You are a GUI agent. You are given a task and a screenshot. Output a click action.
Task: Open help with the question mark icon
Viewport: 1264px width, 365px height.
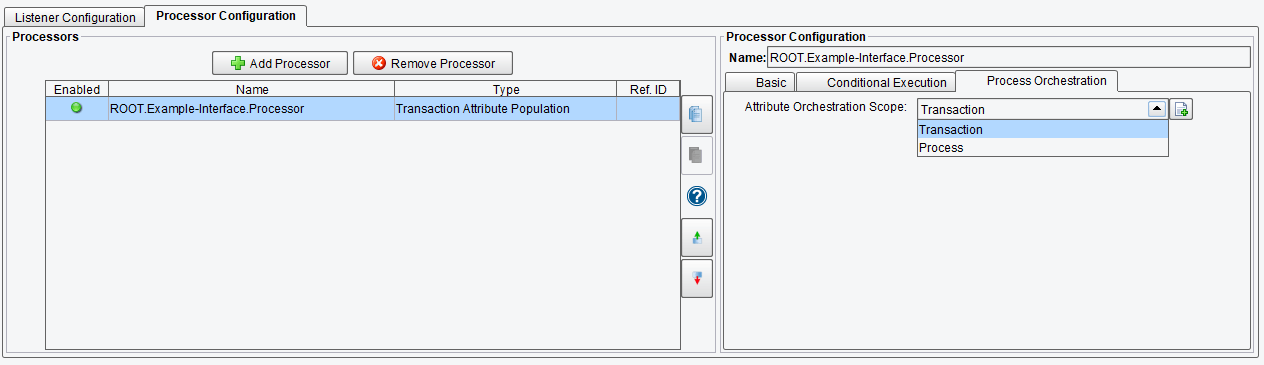coord(697,196)
